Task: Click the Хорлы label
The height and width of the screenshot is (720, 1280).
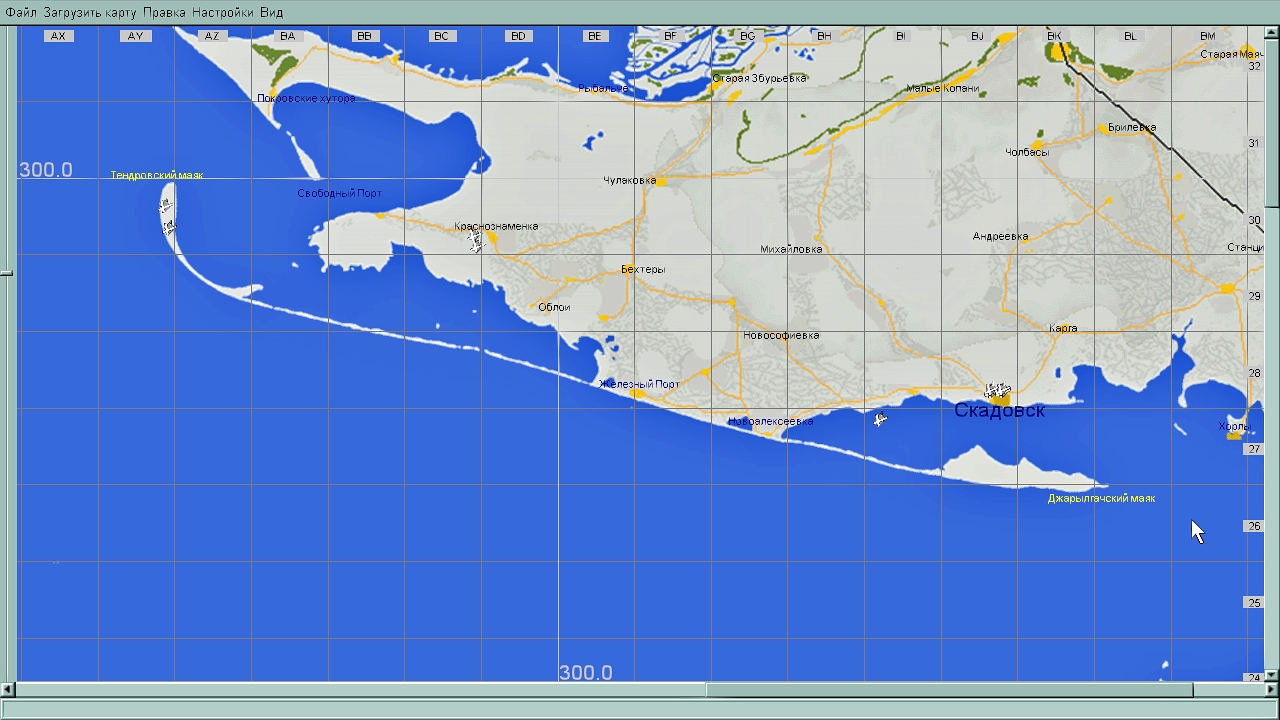Action: (1234, 426)
